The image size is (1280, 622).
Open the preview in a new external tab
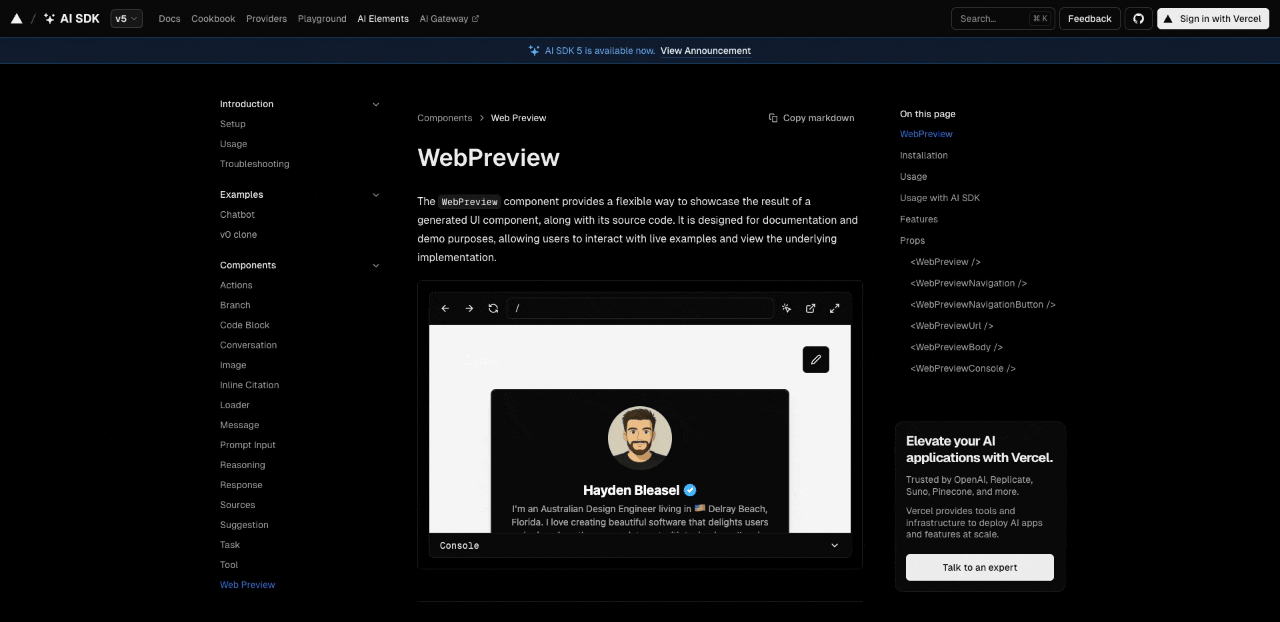pyautogui.click(x=811, y=308)
